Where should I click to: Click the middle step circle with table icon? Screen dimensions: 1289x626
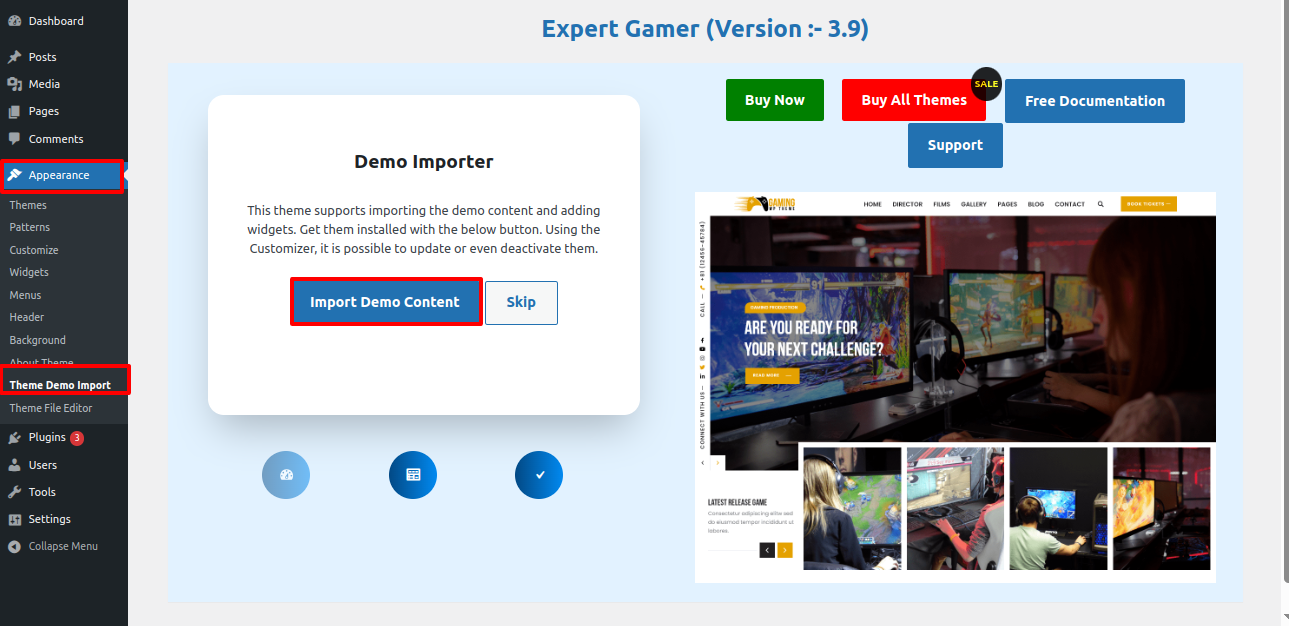coord(413,475)
